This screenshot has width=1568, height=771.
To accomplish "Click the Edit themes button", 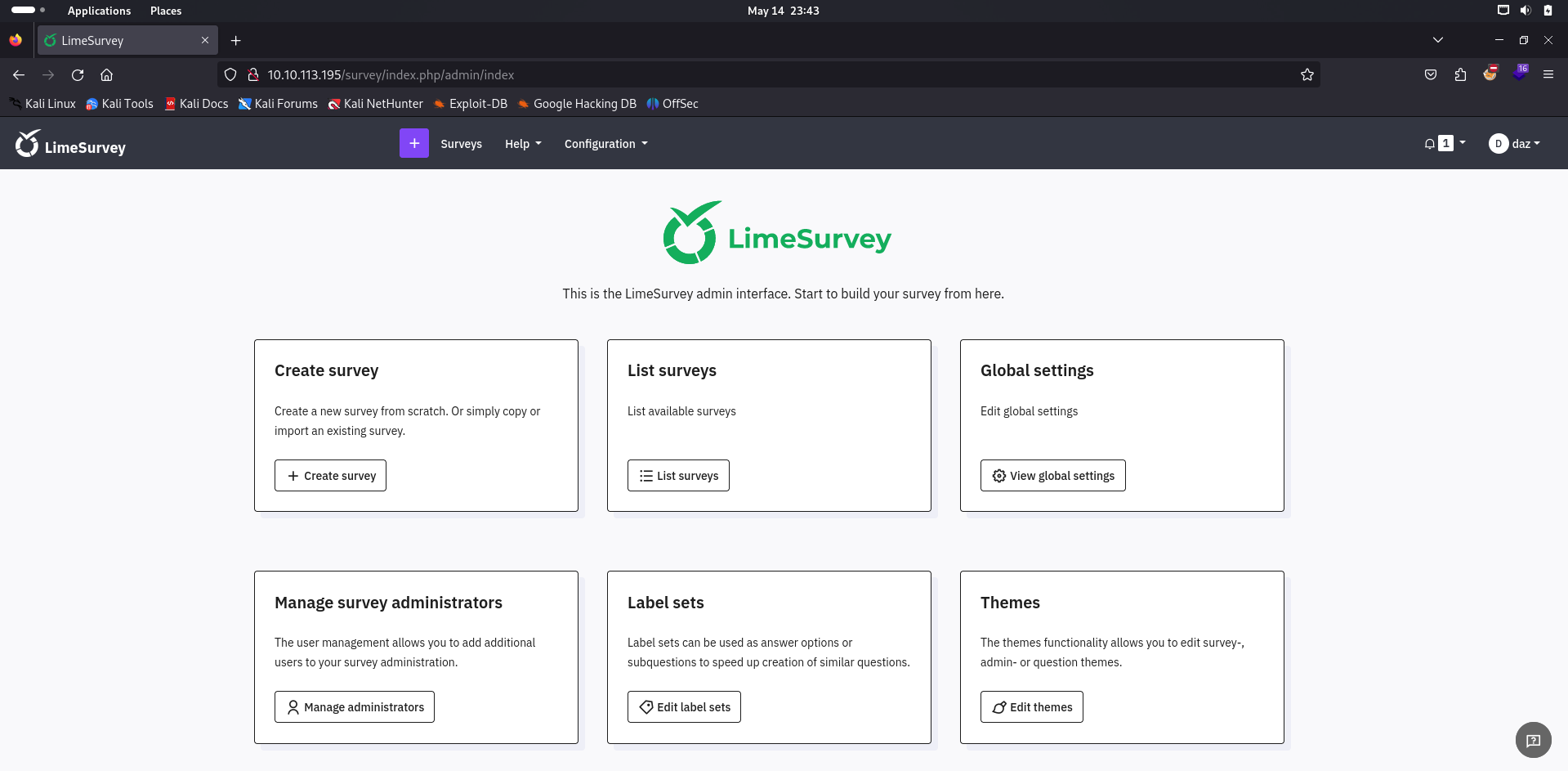I will [x=1031, y=707].
